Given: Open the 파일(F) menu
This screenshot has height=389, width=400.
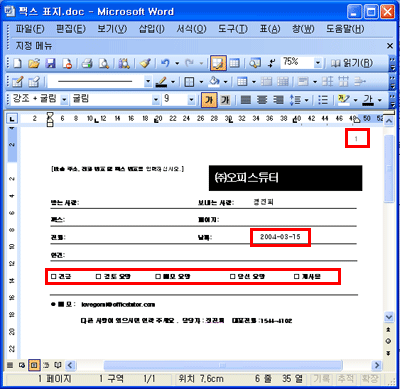Looking at the screenshot, I should [x=30, y=29].
